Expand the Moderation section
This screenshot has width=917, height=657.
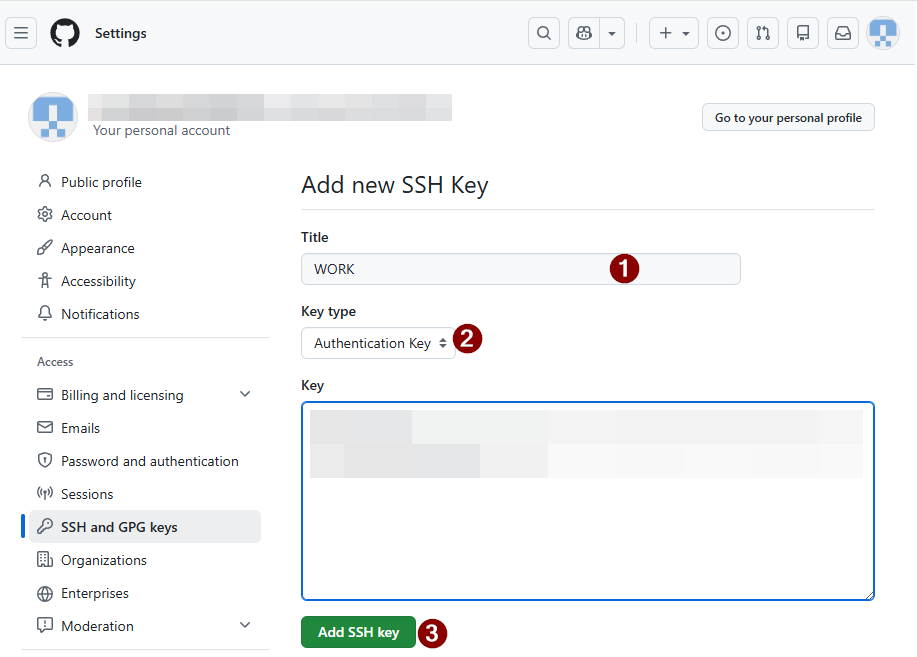click(245, 626)
